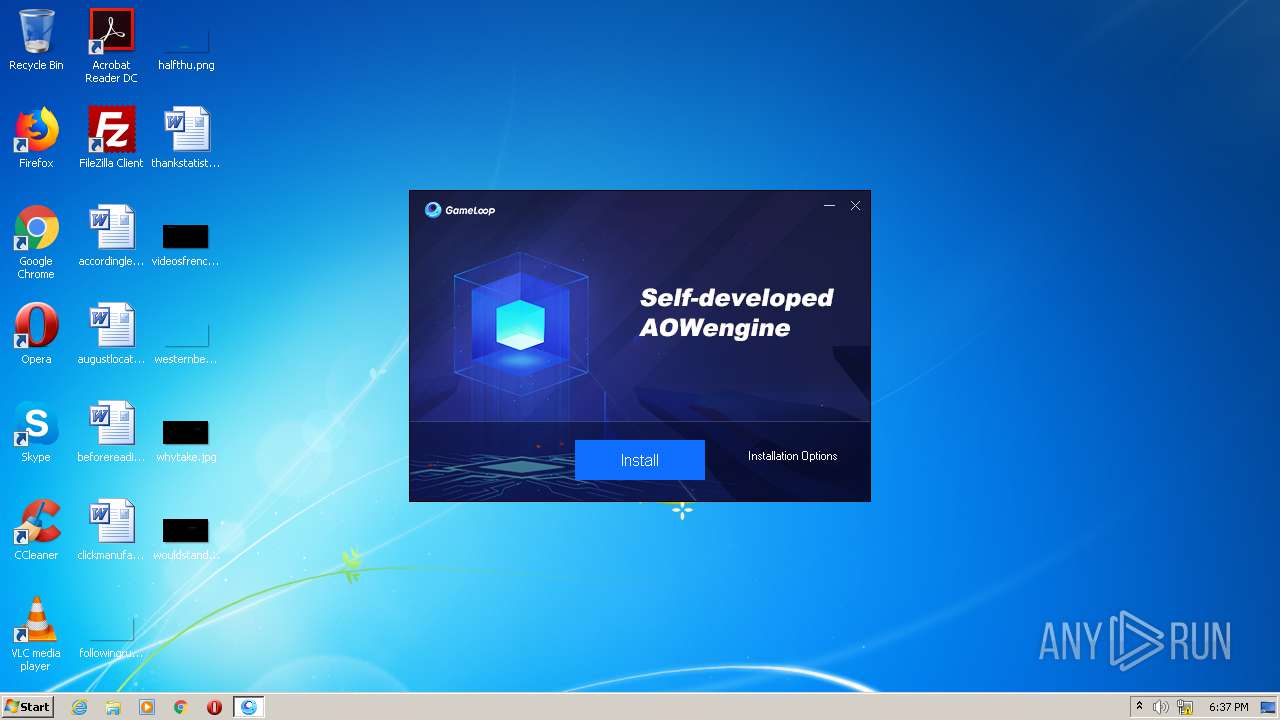Switch to GameLoop installer taskbar button
Screen dimensions: 1280x720
click(248, 707)
